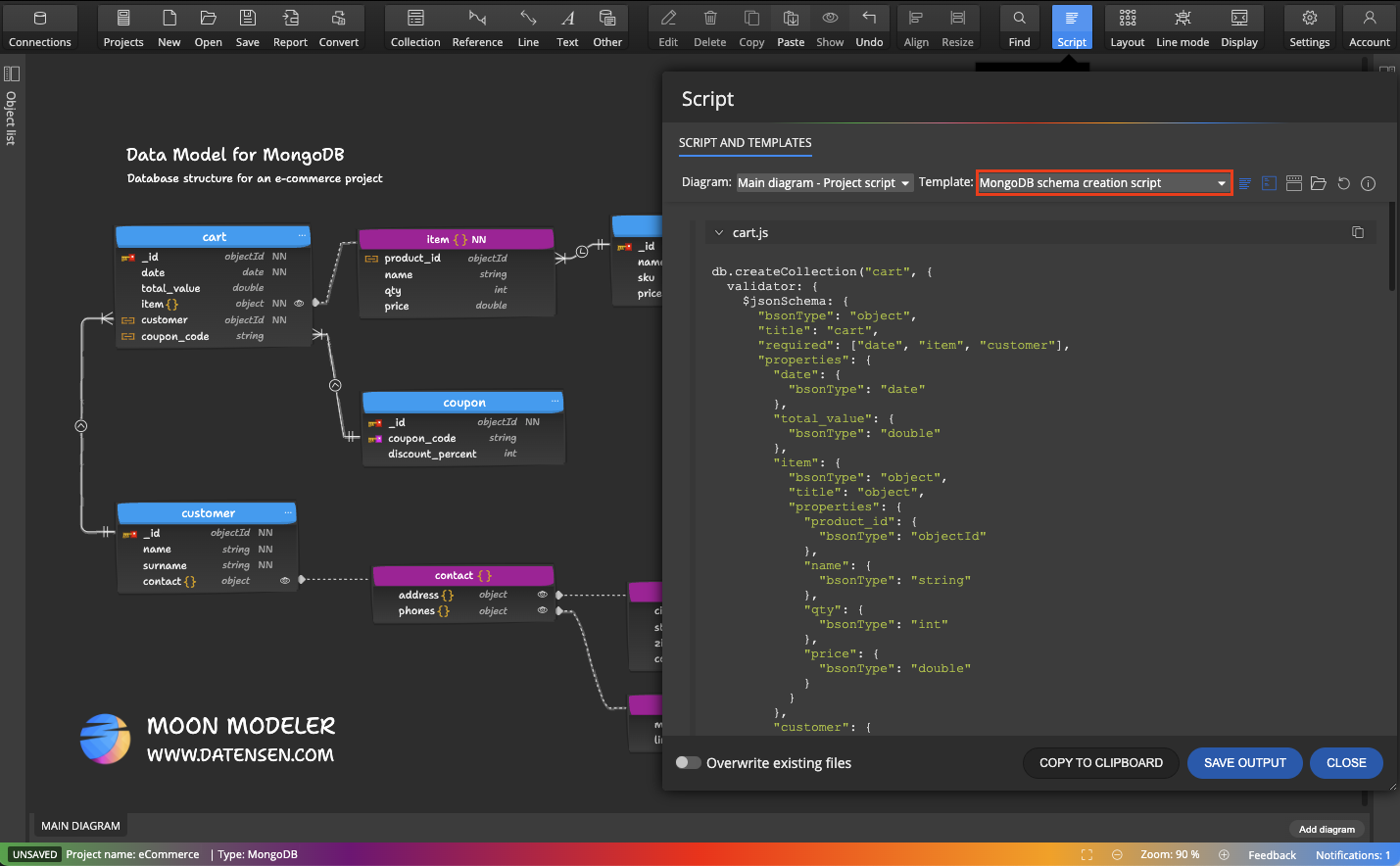The height and width of the screenshot is (866, 1400).
Task: Open the Diagram selection dropdown
Action: click(823, 182)
